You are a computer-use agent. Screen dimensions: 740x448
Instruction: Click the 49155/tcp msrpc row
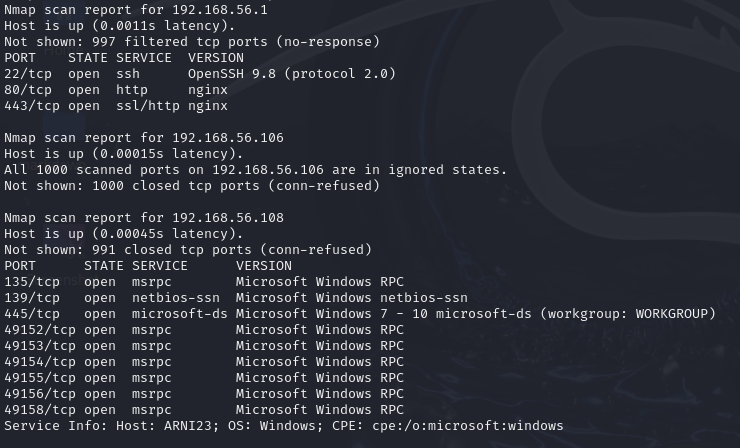[x=200, y=377]
